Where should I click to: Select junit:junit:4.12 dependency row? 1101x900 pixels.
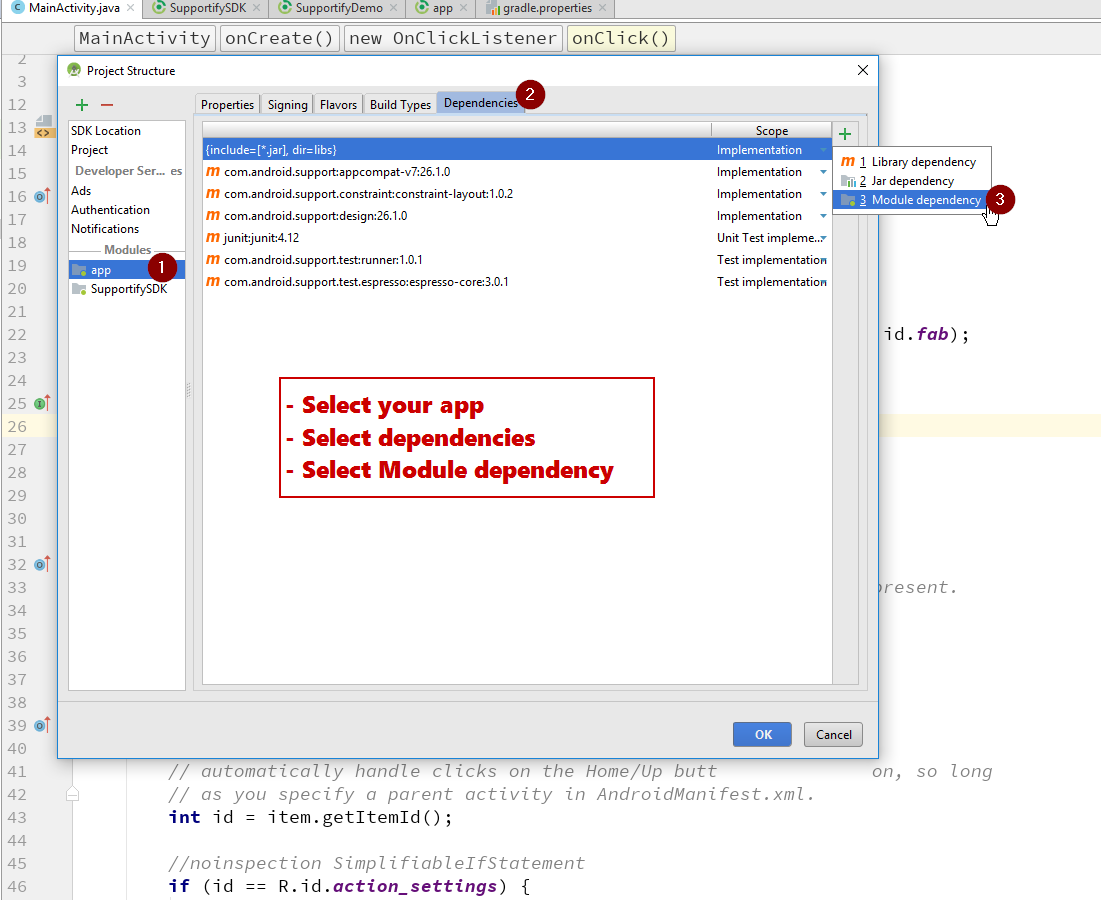click(517, 238)
